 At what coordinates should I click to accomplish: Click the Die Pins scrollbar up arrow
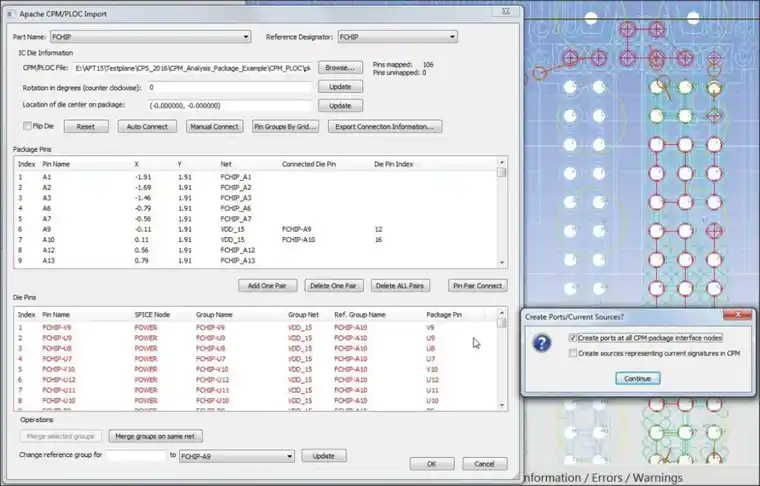(502, 313)
